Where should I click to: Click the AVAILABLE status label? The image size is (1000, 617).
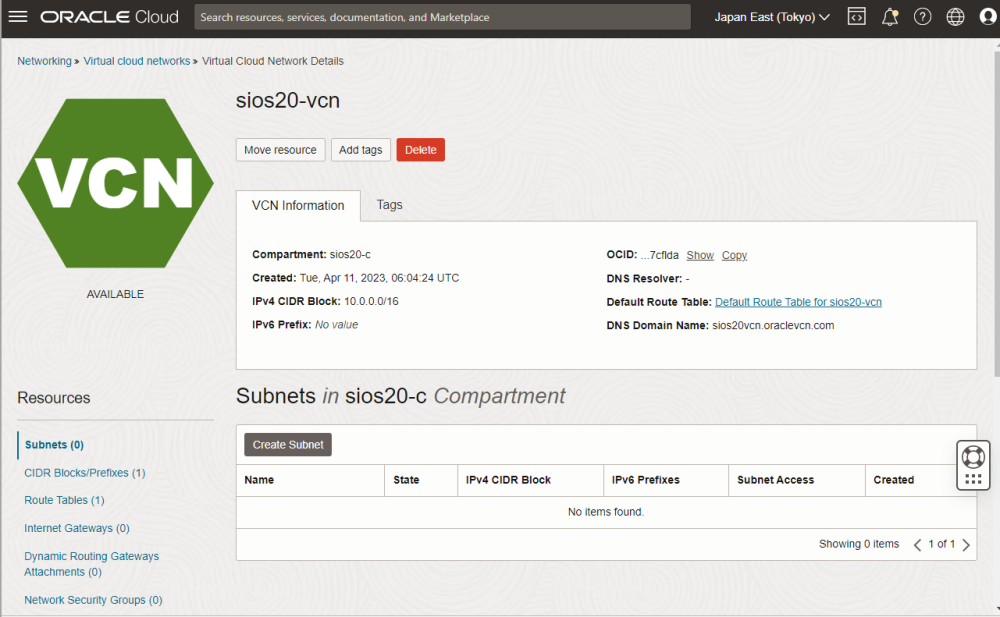[x=115, y=294]
